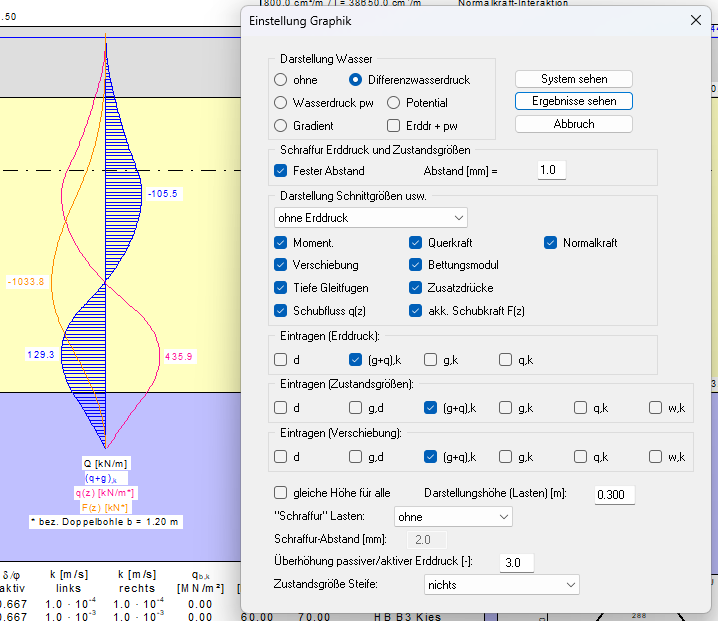Viewport: 718px width, 621px height.
Task: Click the 'Überhöhung passiver/aktiver Erddruck' field
Action: (x=518, y=563)
